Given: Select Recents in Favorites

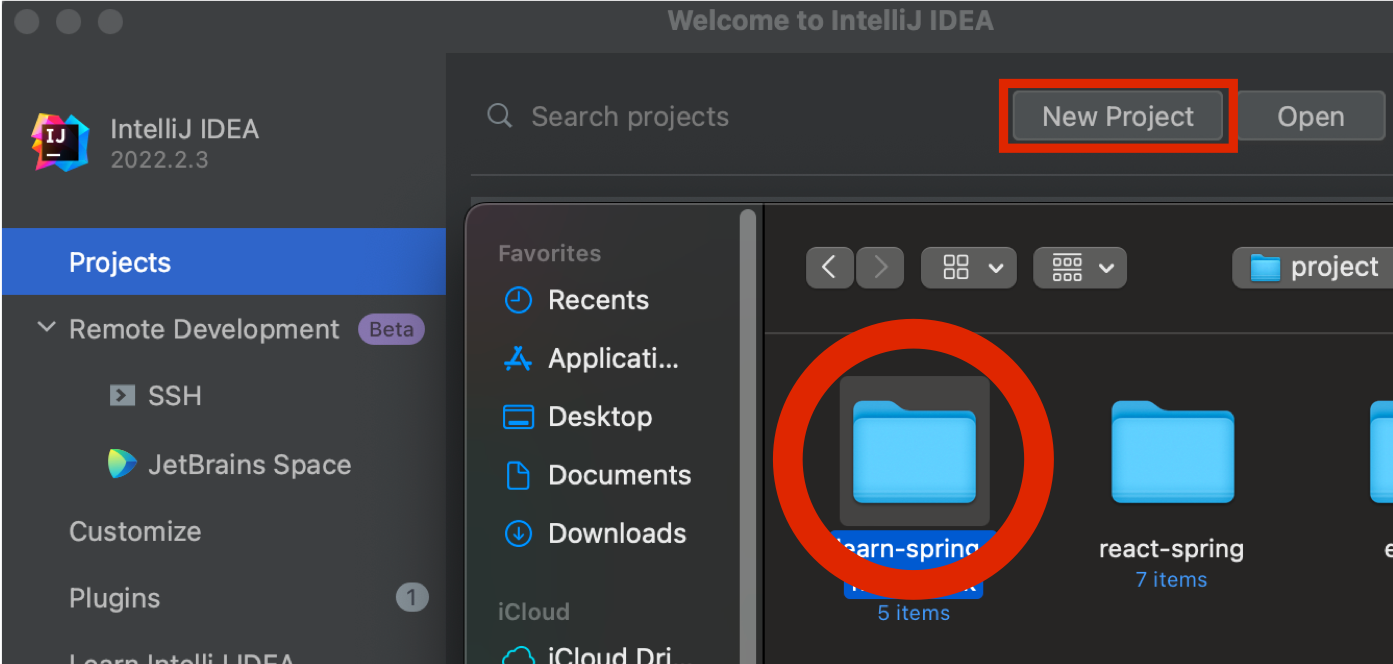Looking at the screenshot, I should [x=598, y=300].
